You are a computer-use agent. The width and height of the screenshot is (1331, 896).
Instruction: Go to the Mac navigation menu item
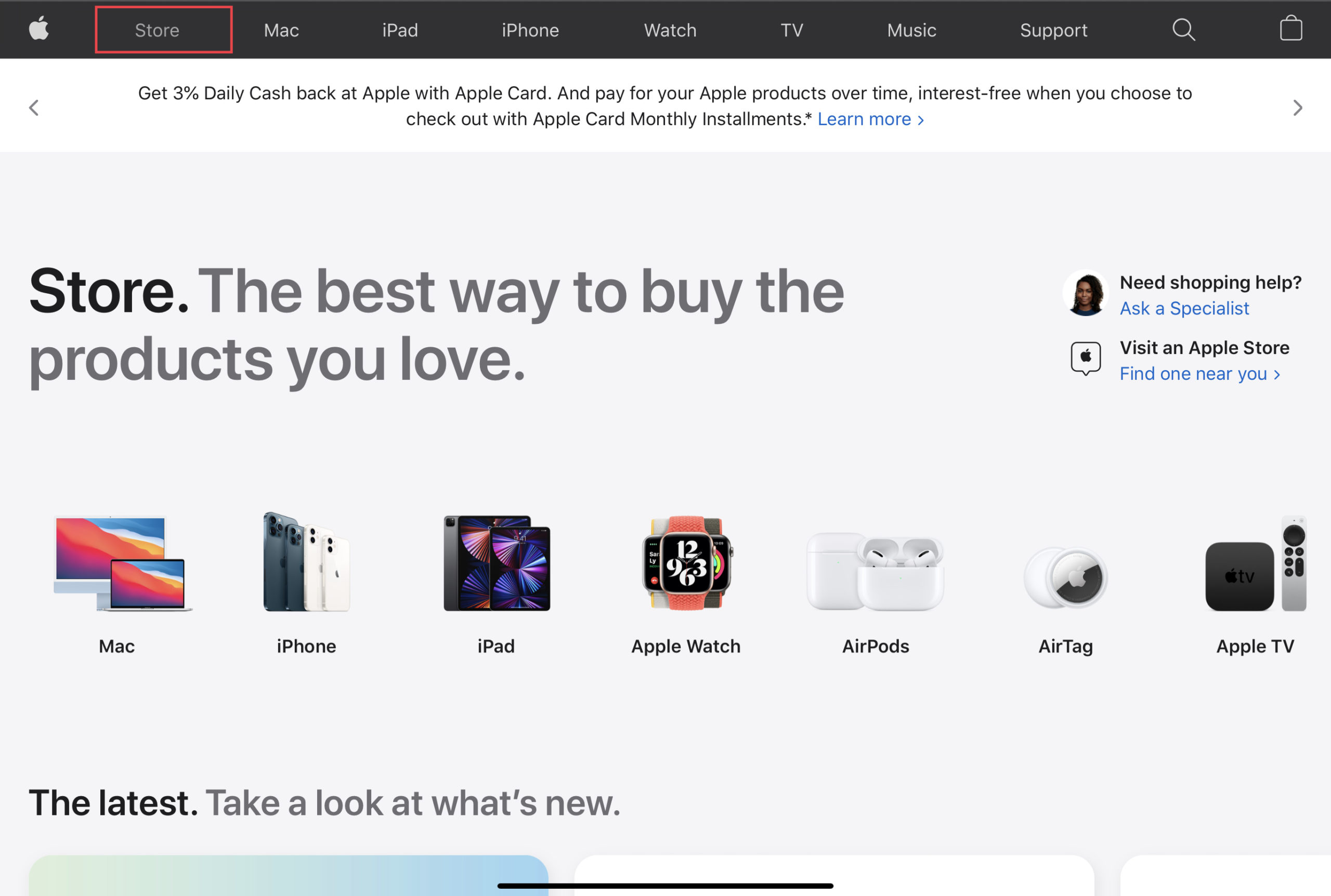coord(281,30)
